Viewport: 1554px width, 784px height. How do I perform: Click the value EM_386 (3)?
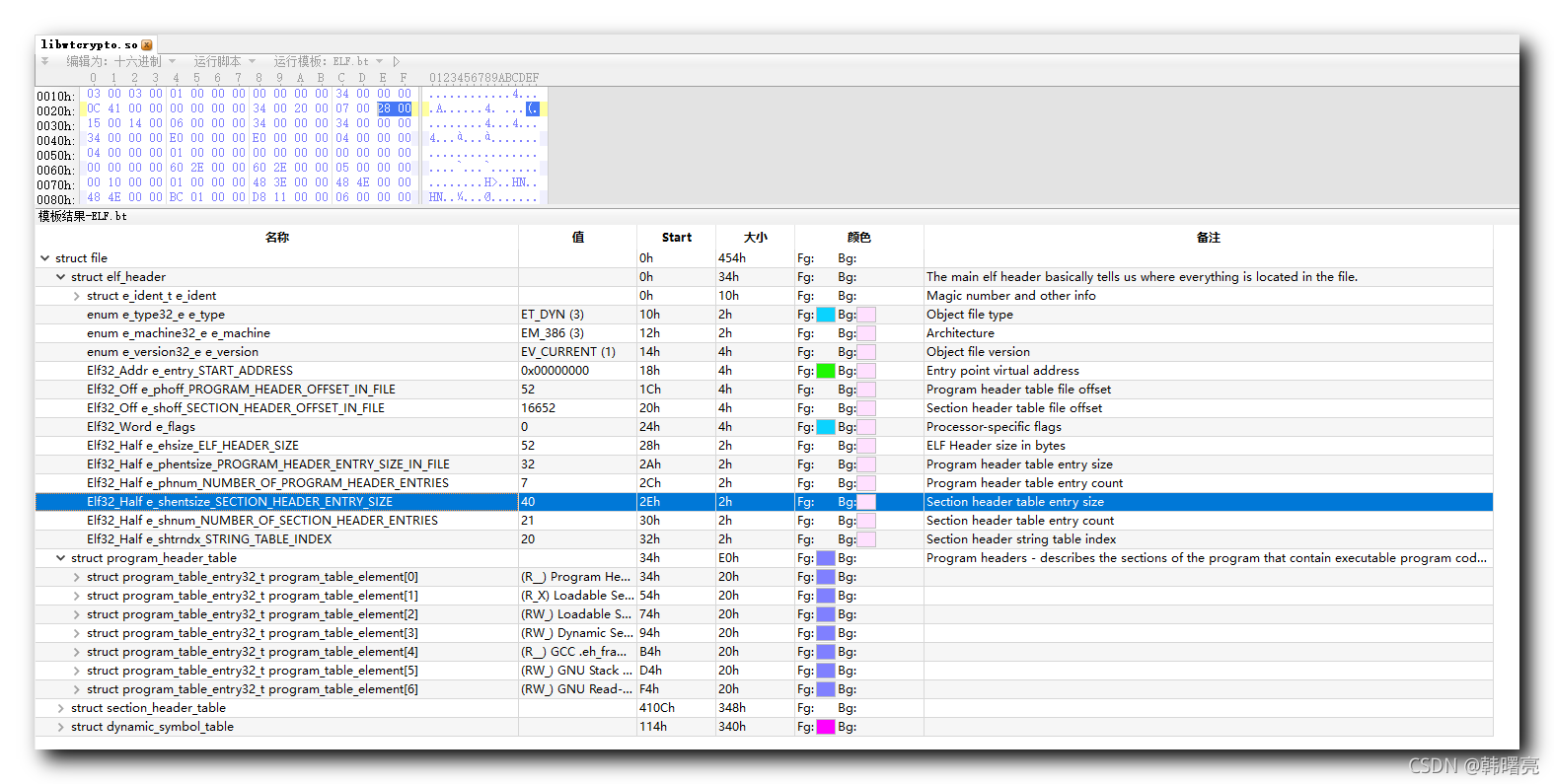553,333
